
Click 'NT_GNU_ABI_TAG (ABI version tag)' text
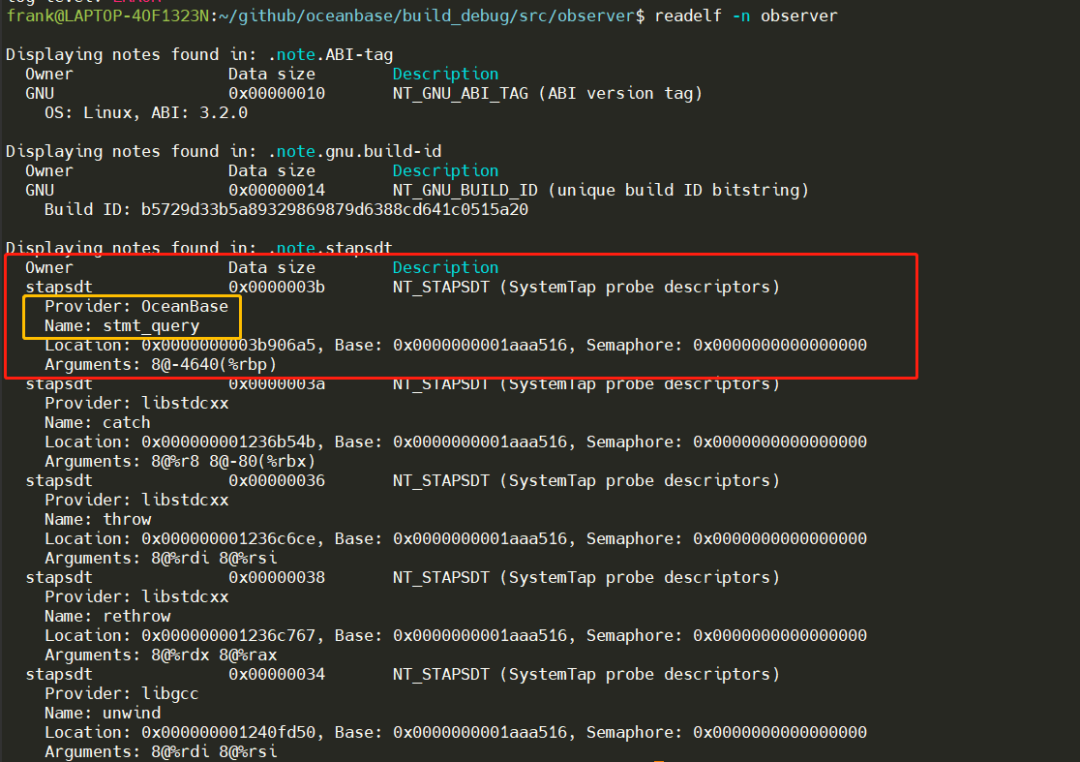coord(548,93)
